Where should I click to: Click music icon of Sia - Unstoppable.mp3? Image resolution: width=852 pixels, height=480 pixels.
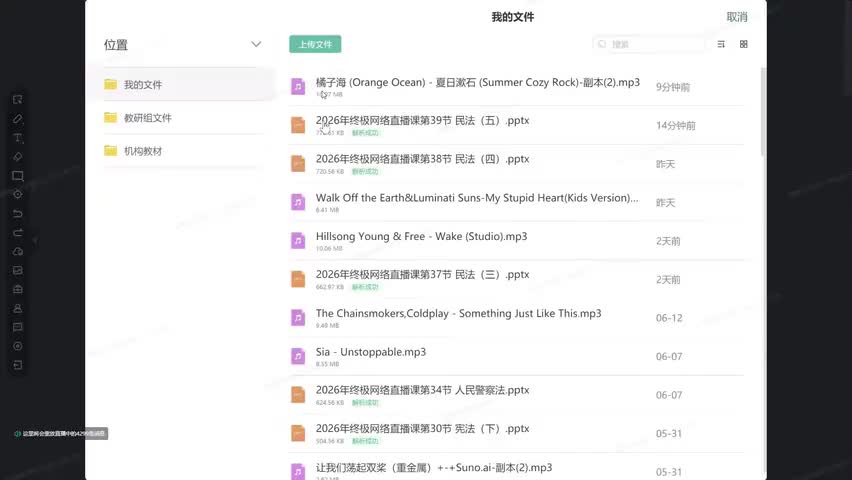(298, 356)
